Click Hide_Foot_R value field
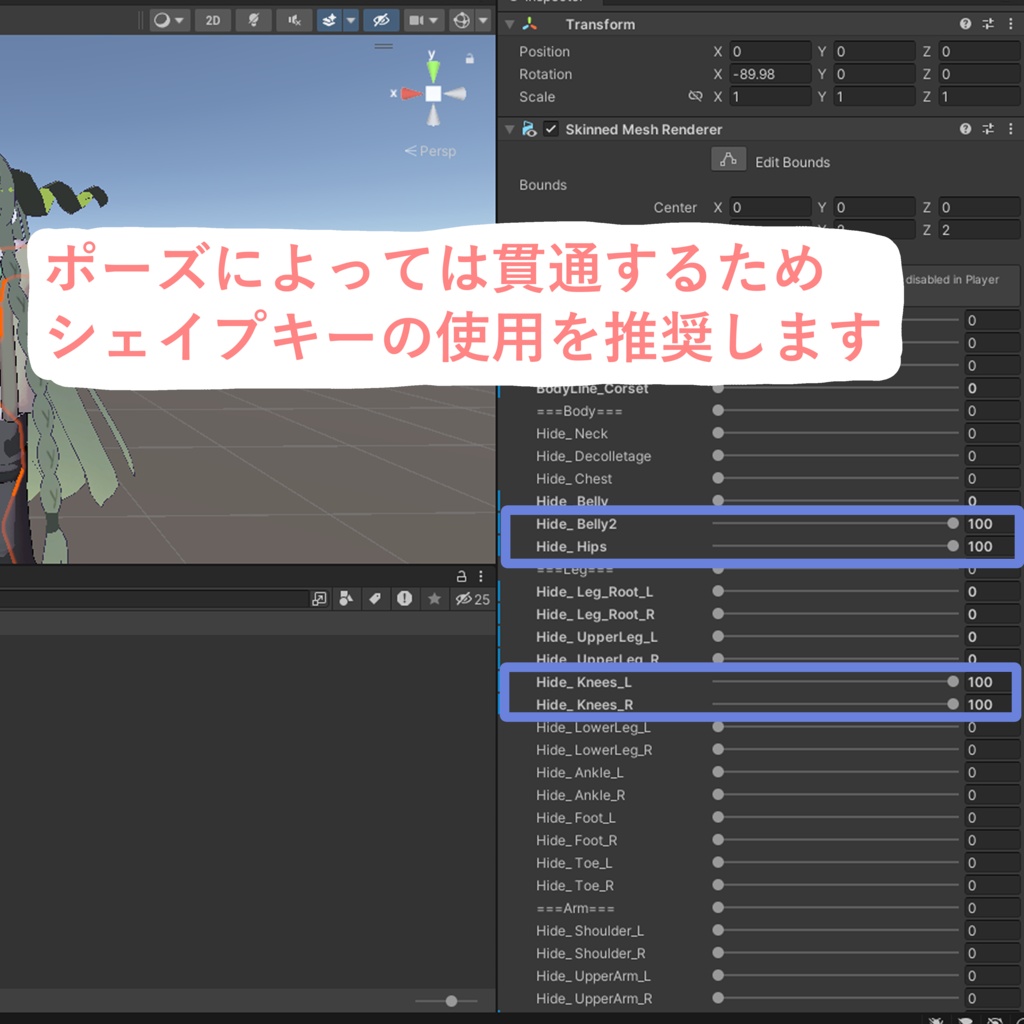 993,840
